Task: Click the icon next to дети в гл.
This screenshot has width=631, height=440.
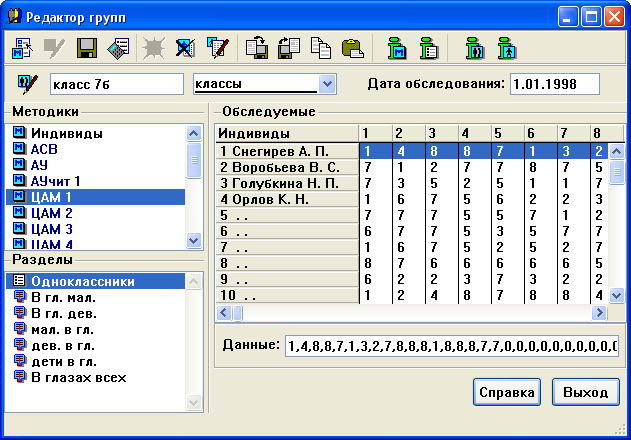Action: (19, 361)
